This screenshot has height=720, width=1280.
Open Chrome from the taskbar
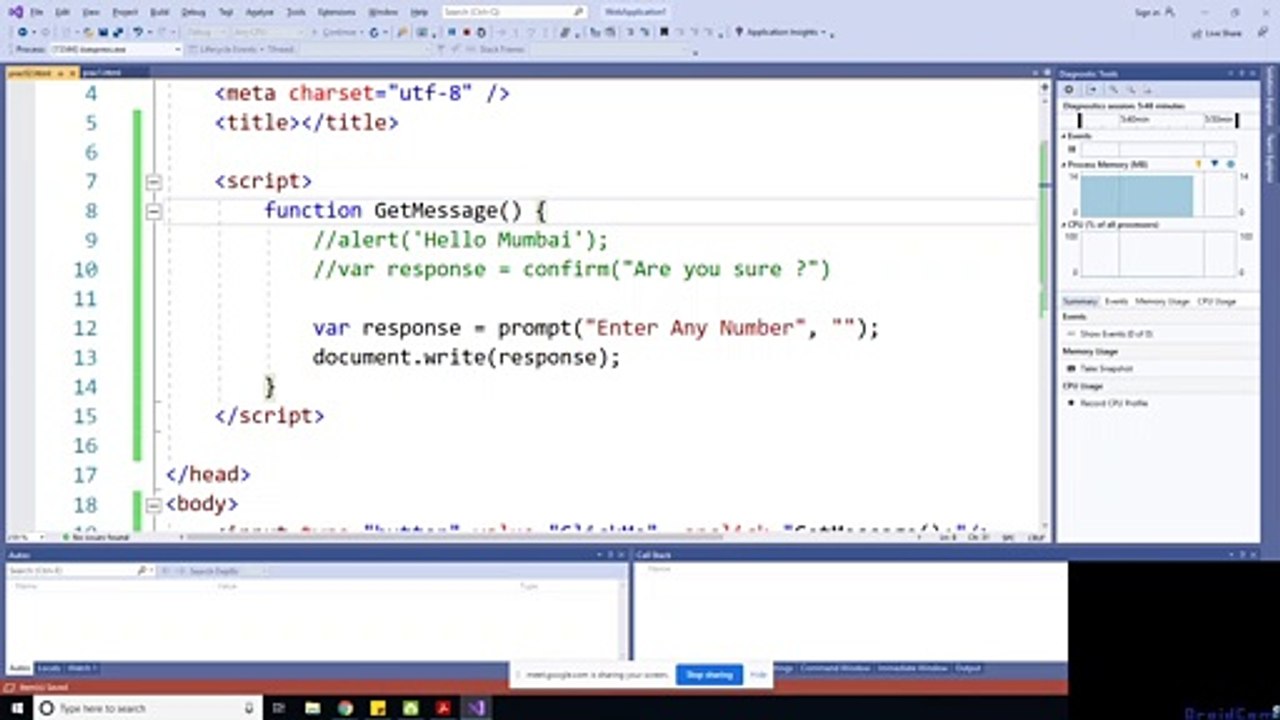[x=345, y=708]
